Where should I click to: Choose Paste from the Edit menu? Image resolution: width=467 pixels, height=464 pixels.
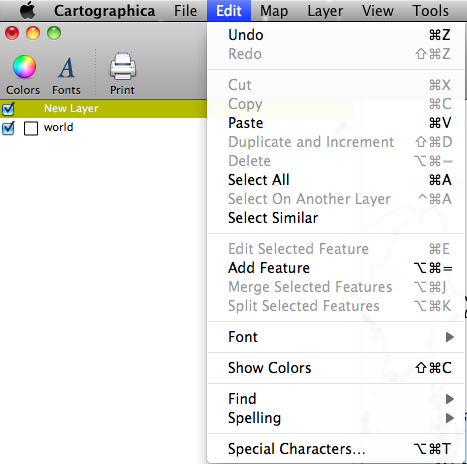pos(335,123)
